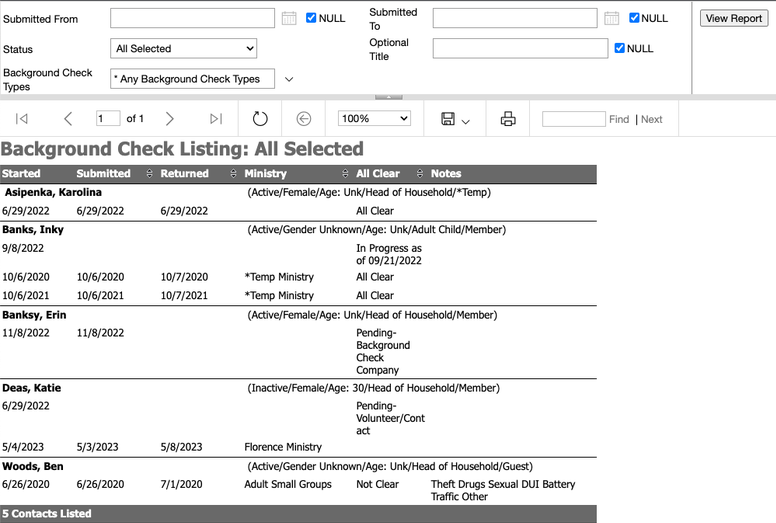This screenshot has width=776, height=523.
Task: Click the Next search link
Action: click(x=651, y=119)
